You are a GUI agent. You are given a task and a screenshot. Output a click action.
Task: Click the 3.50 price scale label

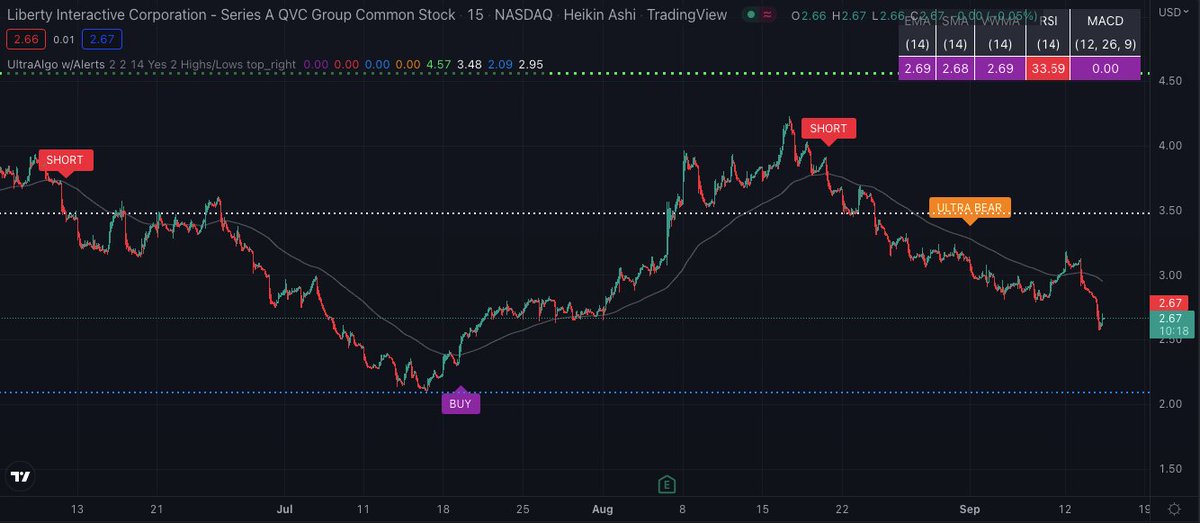[1170, 211]
